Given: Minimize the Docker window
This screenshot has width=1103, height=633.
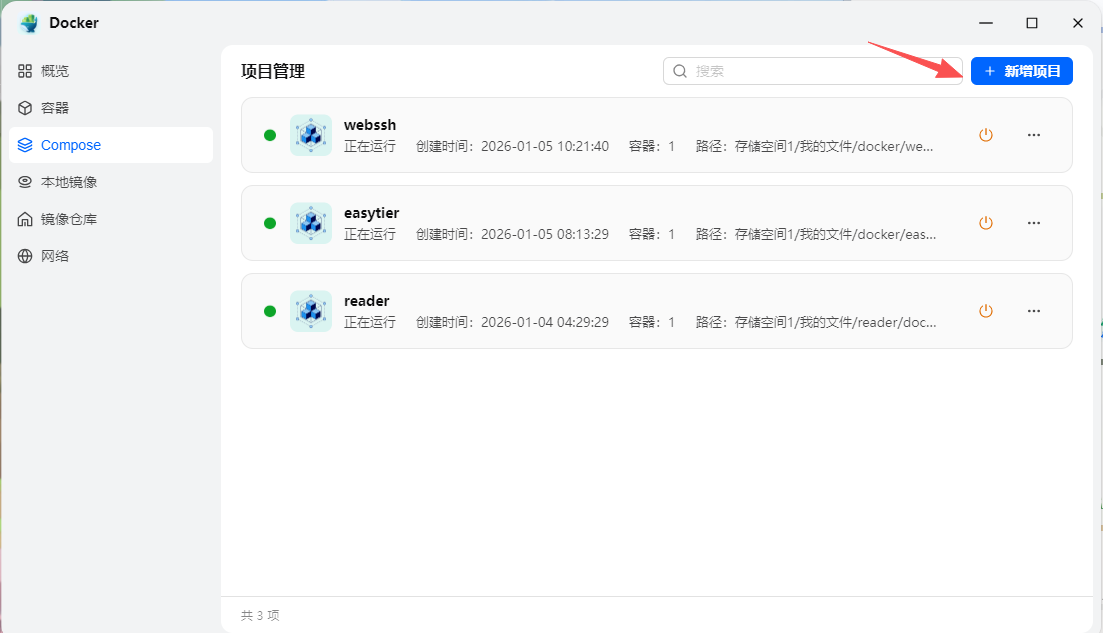Looking at the screenshot, I should coord(986,23).
